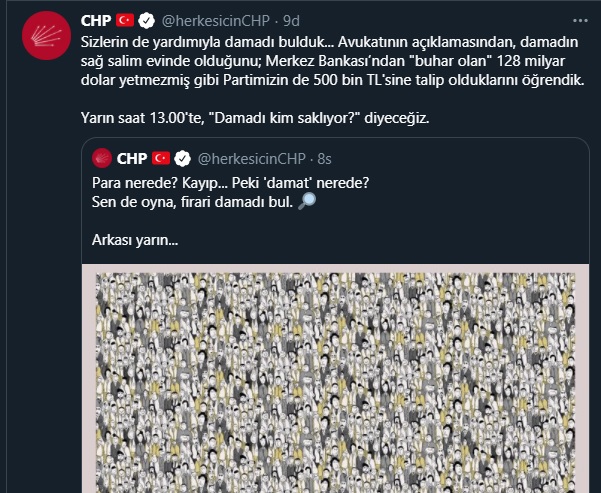Open the @herkesicinCHP handle in the quoted tweet
The height and width of the screenshot is (493, 601).
point(252,158)
